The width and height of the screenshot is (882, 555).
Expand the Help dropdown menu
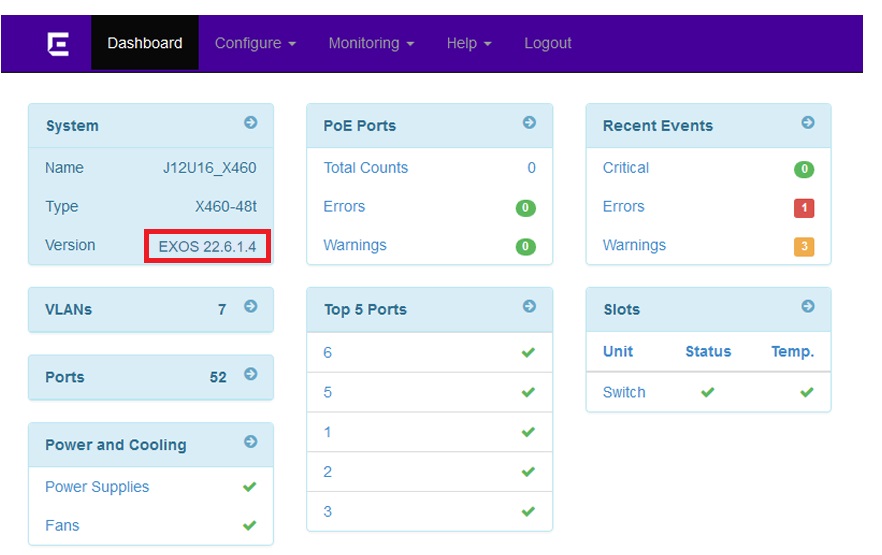(469, 43)
